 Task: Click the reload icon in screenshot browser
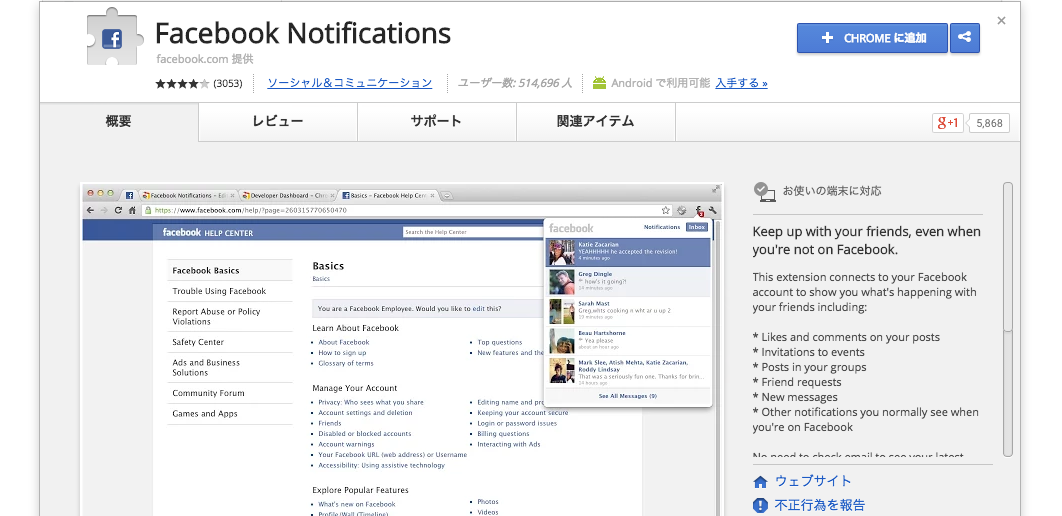click(118, 210)
